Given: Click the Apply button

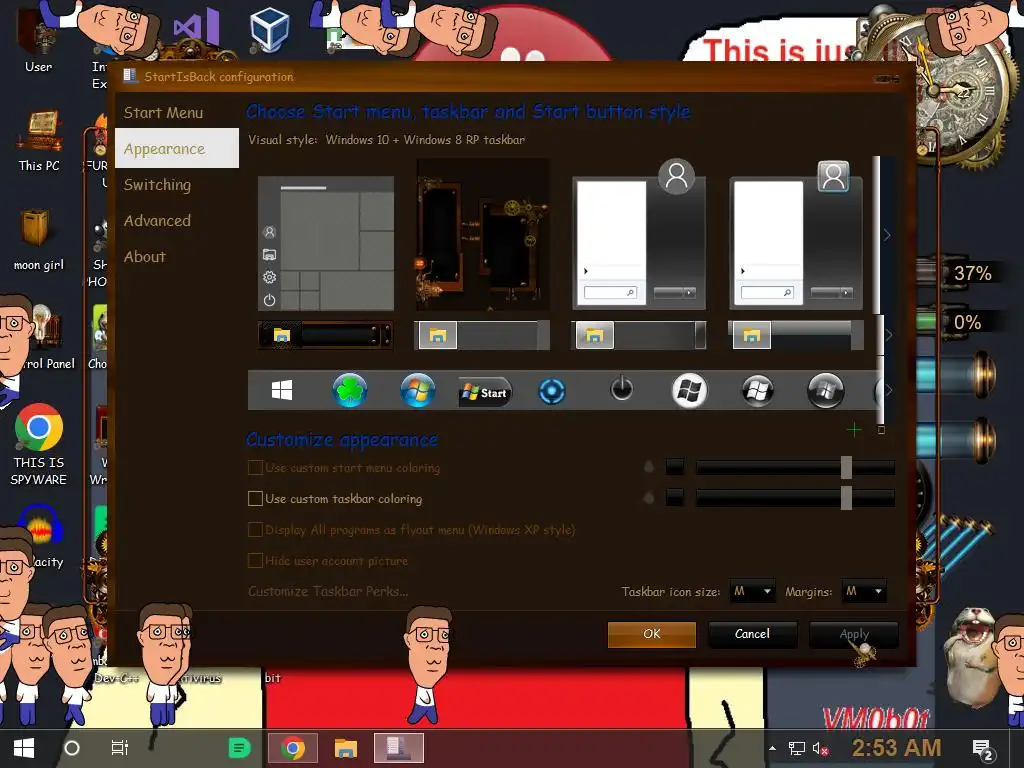Looking at the screenshot, I should 854,634.
